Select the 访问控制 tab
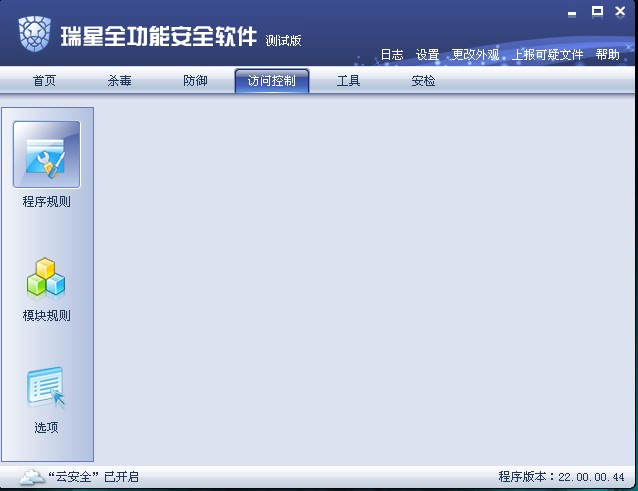The width and height of the screenshot is (638, 491). 272,81
